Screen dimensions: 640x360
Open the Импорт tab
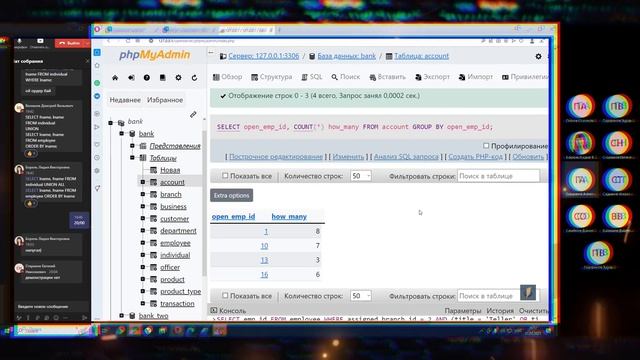pyautogui.click(x=476, y=77)
